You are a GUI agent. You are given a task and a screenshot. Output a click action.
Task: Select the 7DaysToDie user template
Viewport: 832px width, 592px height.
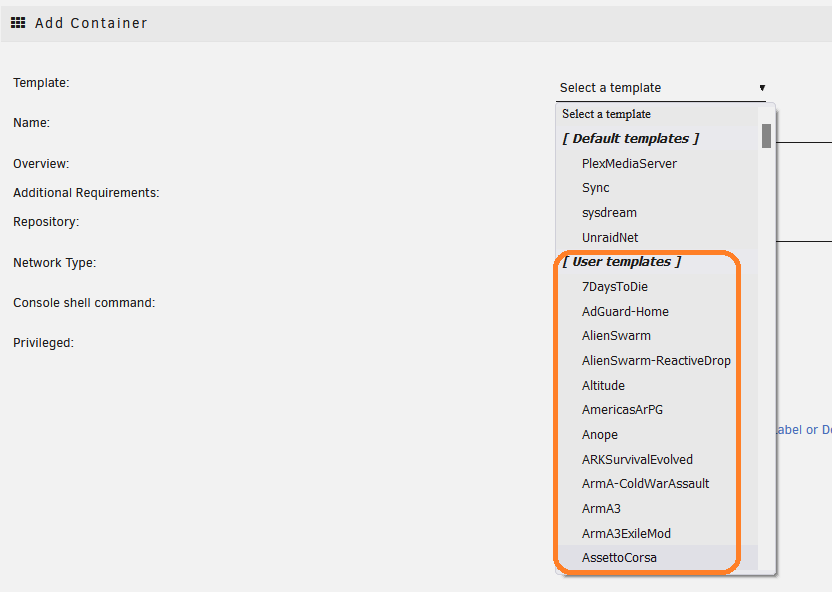[x=657, y=286]
